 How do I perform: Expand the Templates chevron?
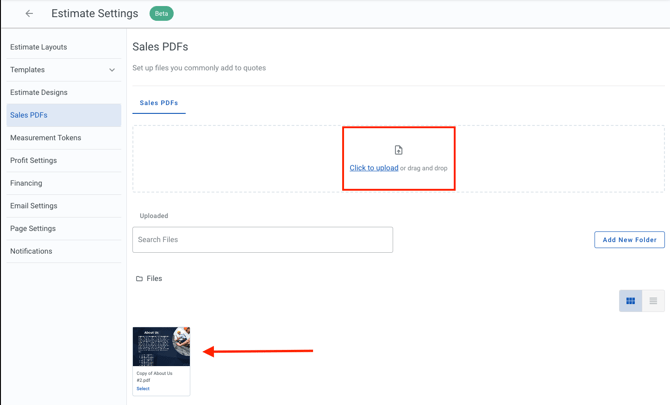112,70
